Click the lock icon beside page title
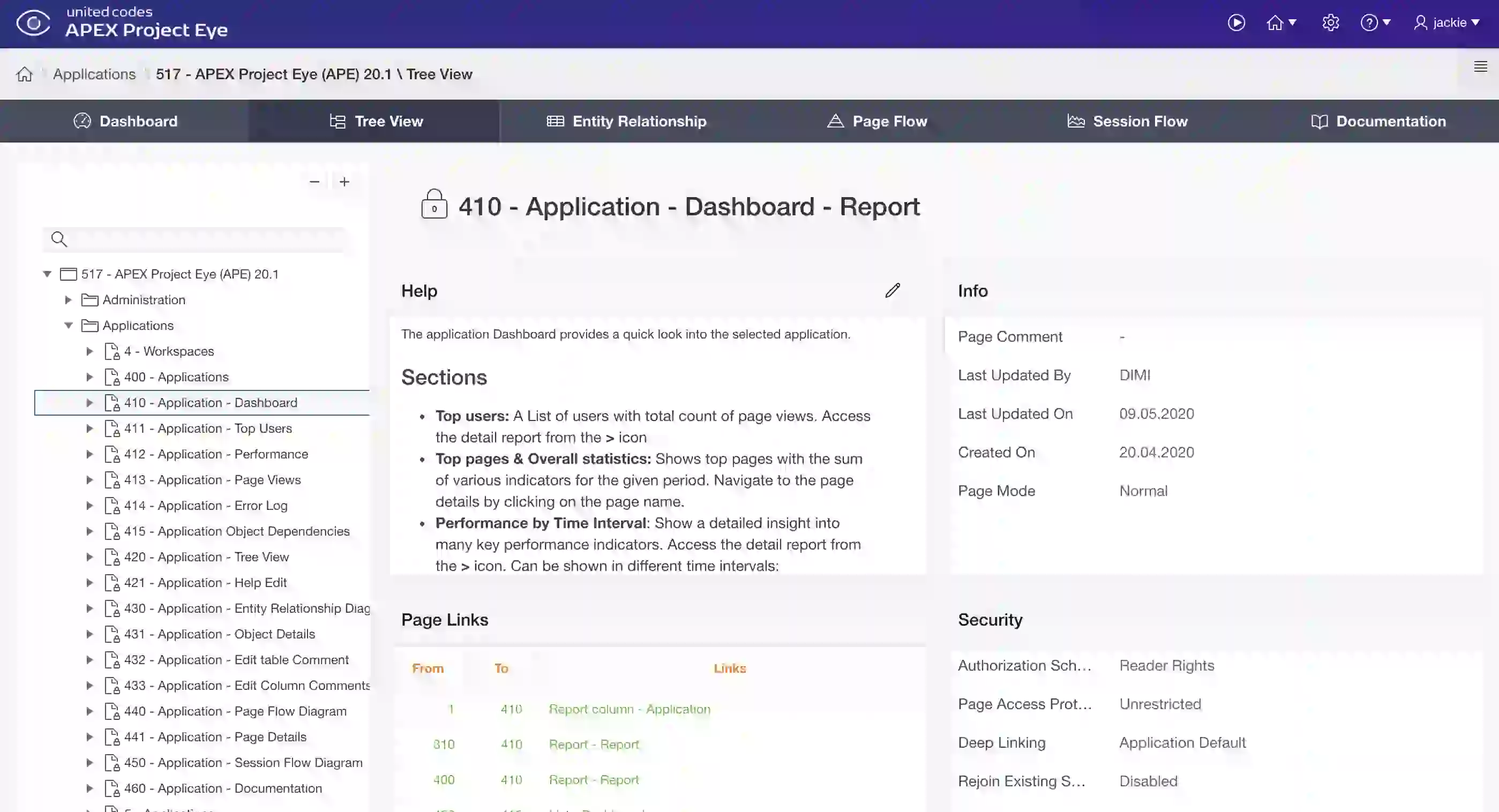This screenshot has width=1499, height=812. [x=434, y=204]
